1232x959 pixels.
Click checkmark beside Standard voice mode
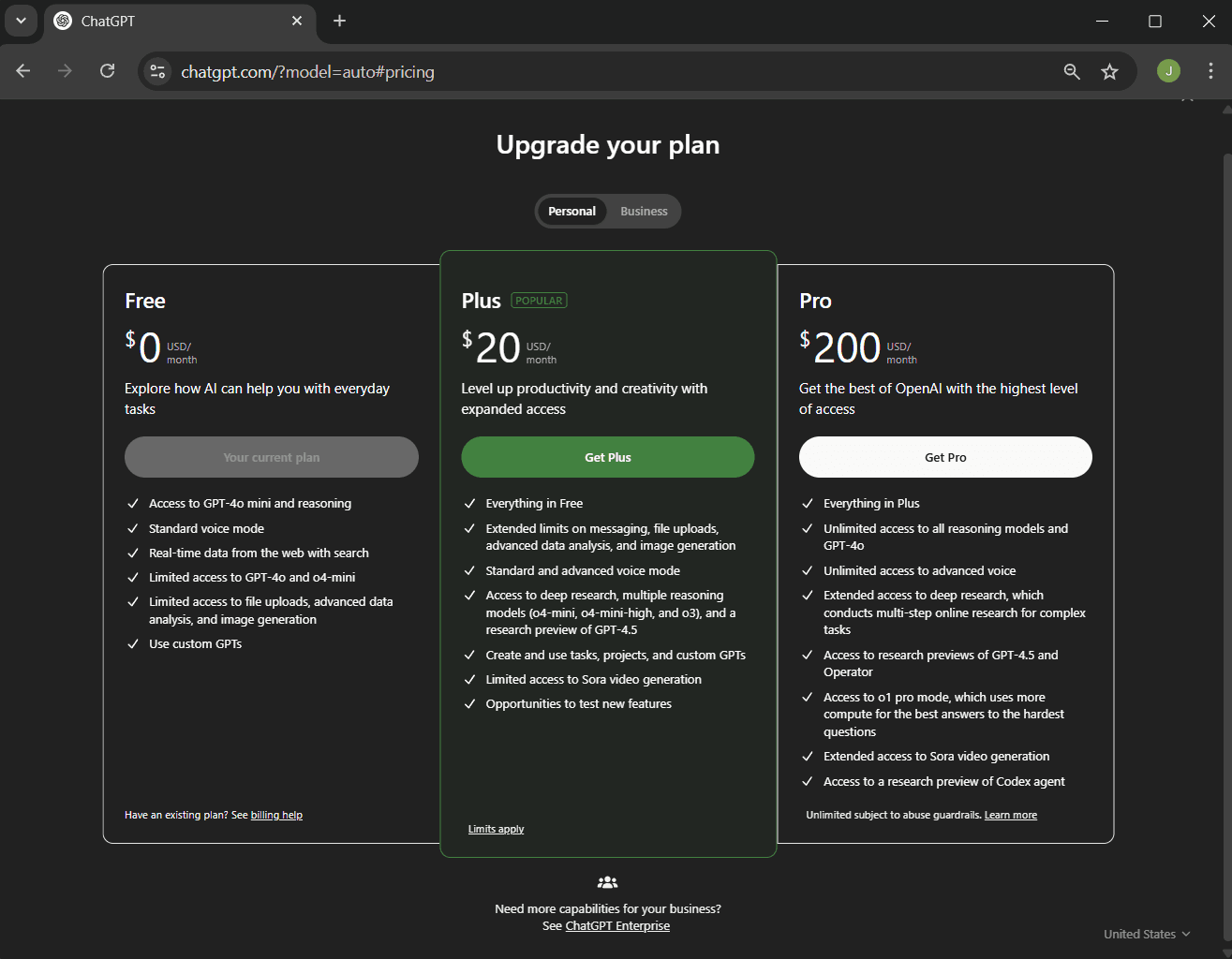click(133, 528)
